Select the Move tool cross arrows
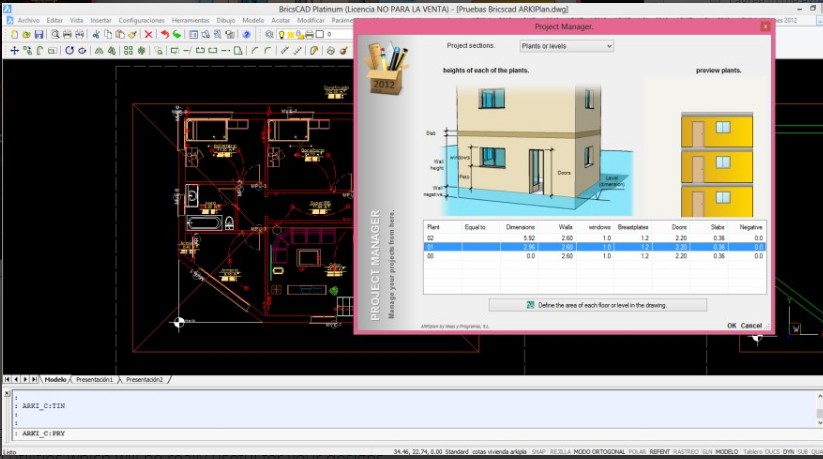 (x=14, y=51)
